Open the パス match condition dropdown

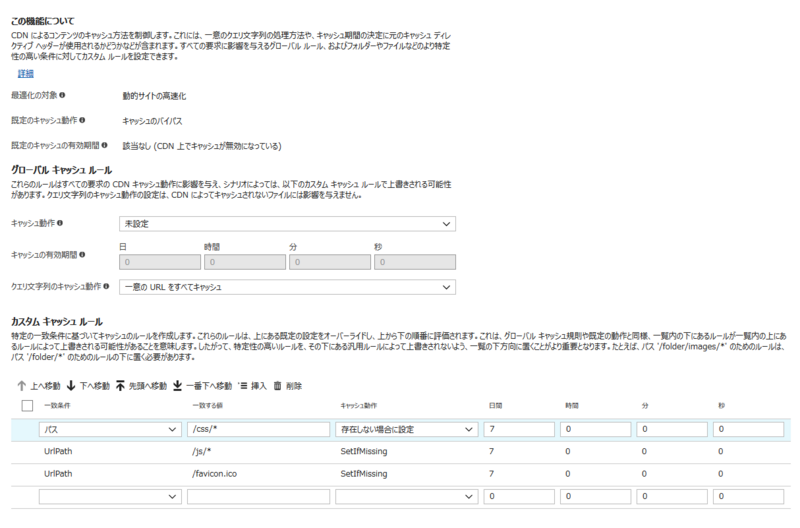pyautogui.click(x=110, y=430)
